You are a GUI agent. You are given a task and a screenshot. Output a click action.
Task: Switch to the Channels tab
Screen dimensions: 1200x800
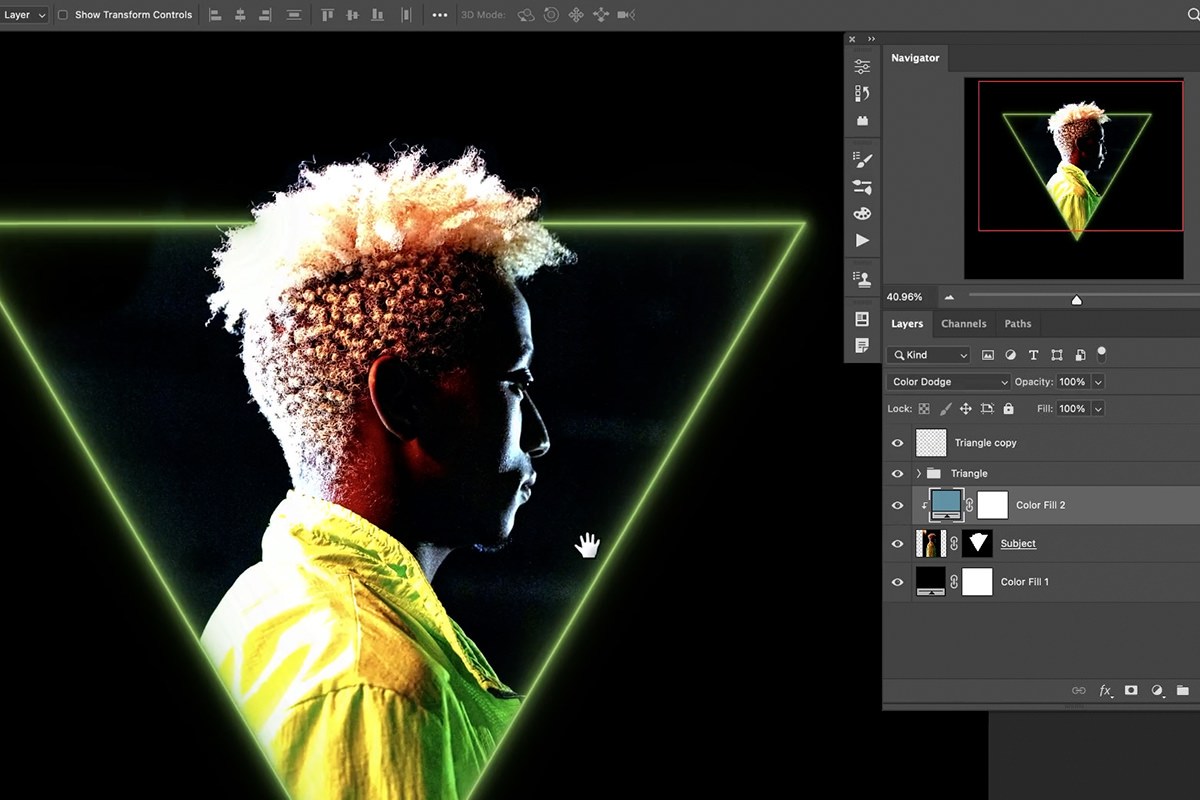tap(964, 324)
